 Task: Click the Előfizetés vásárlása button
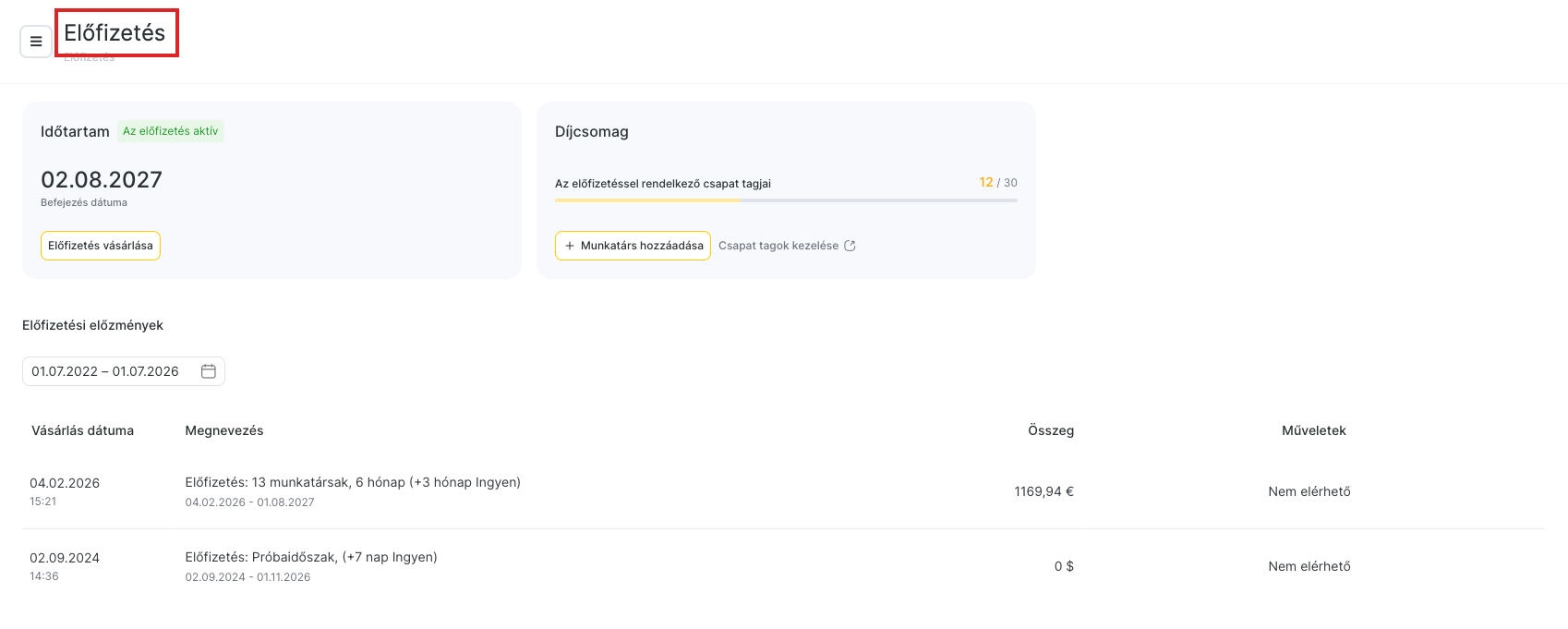pyautogui.click(x=101, y=246)
